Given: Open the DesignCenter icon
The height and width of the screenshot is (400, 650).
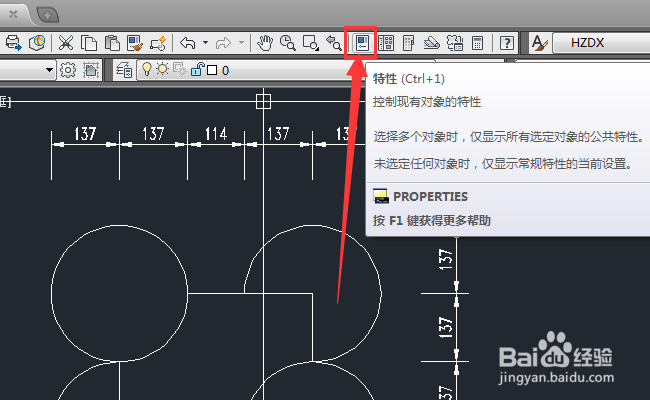Looking at the screenshot, I should (x=386, y=43).
